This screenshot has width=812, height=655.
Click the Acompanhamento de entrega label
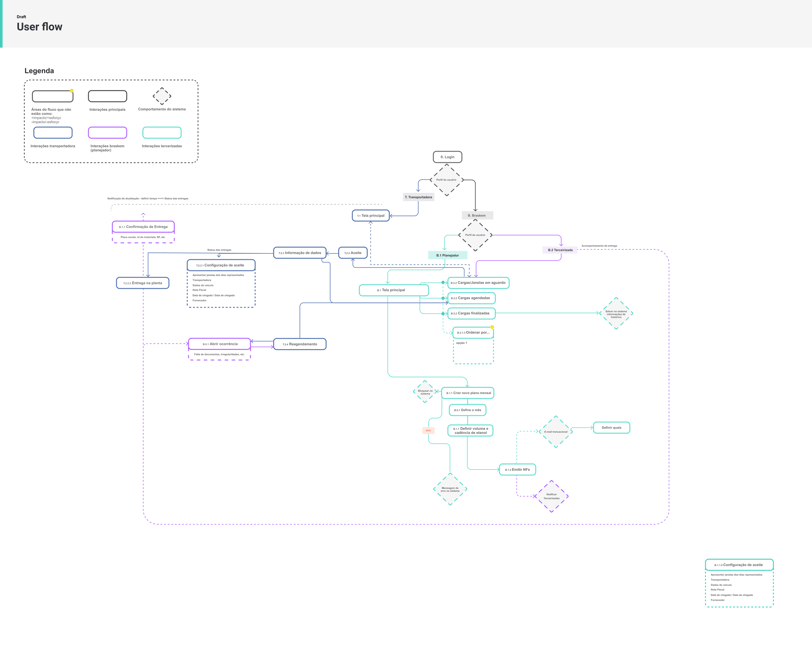[x=599, y=246]
